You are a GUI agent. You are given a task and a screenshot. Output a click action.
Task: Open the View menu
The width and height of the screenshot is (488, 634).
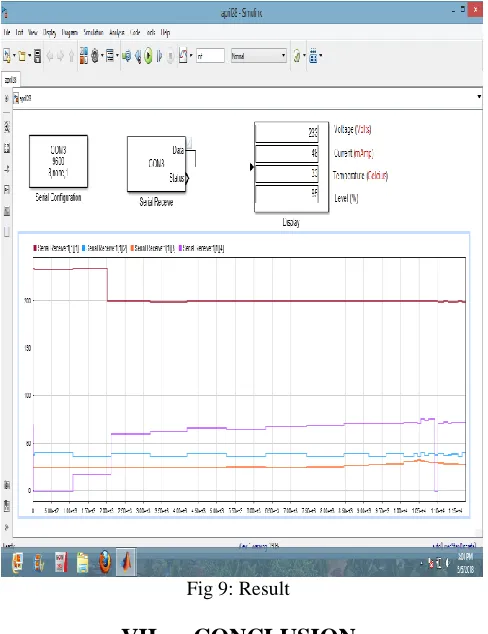click(32, 32)
